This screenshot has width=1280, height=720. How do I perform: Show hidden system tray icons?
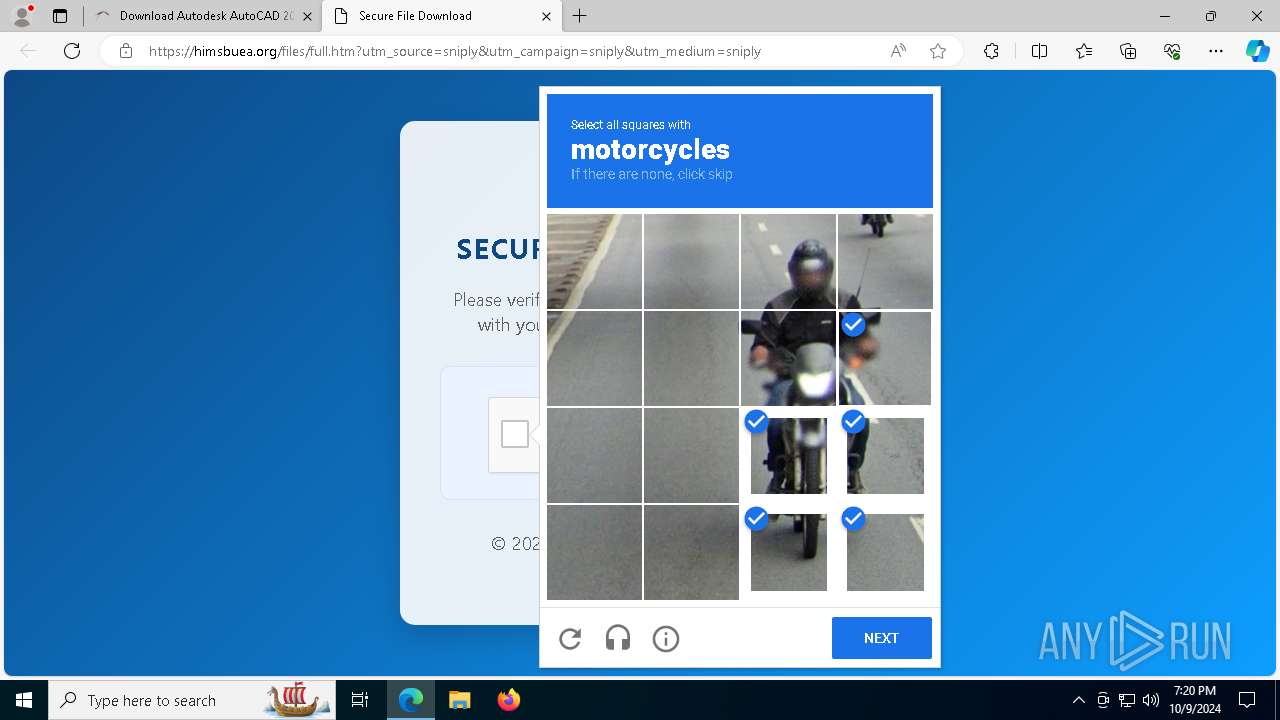[1078, 700]
